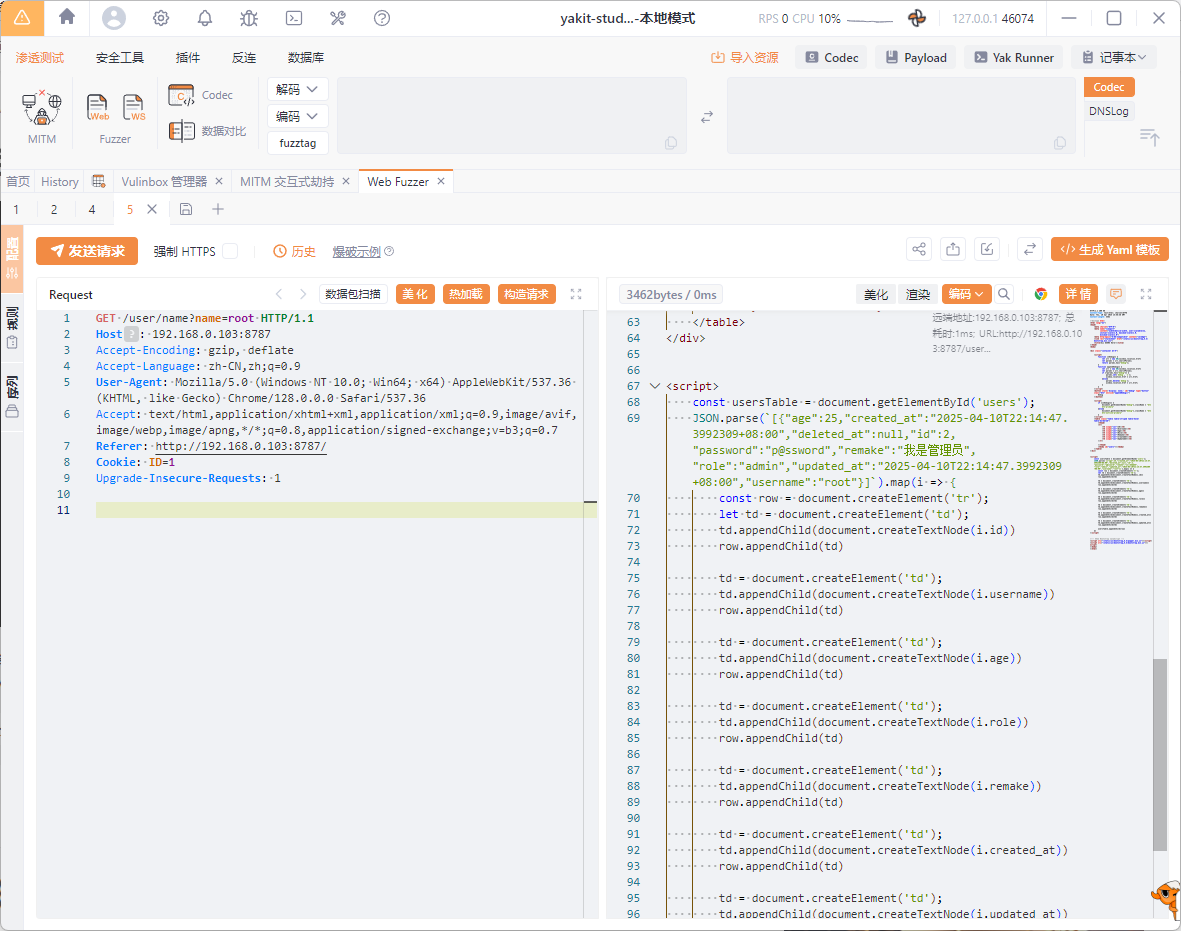Click the response panel vertical scrollbar
1181x931 pixels.
click(1159, 753)
